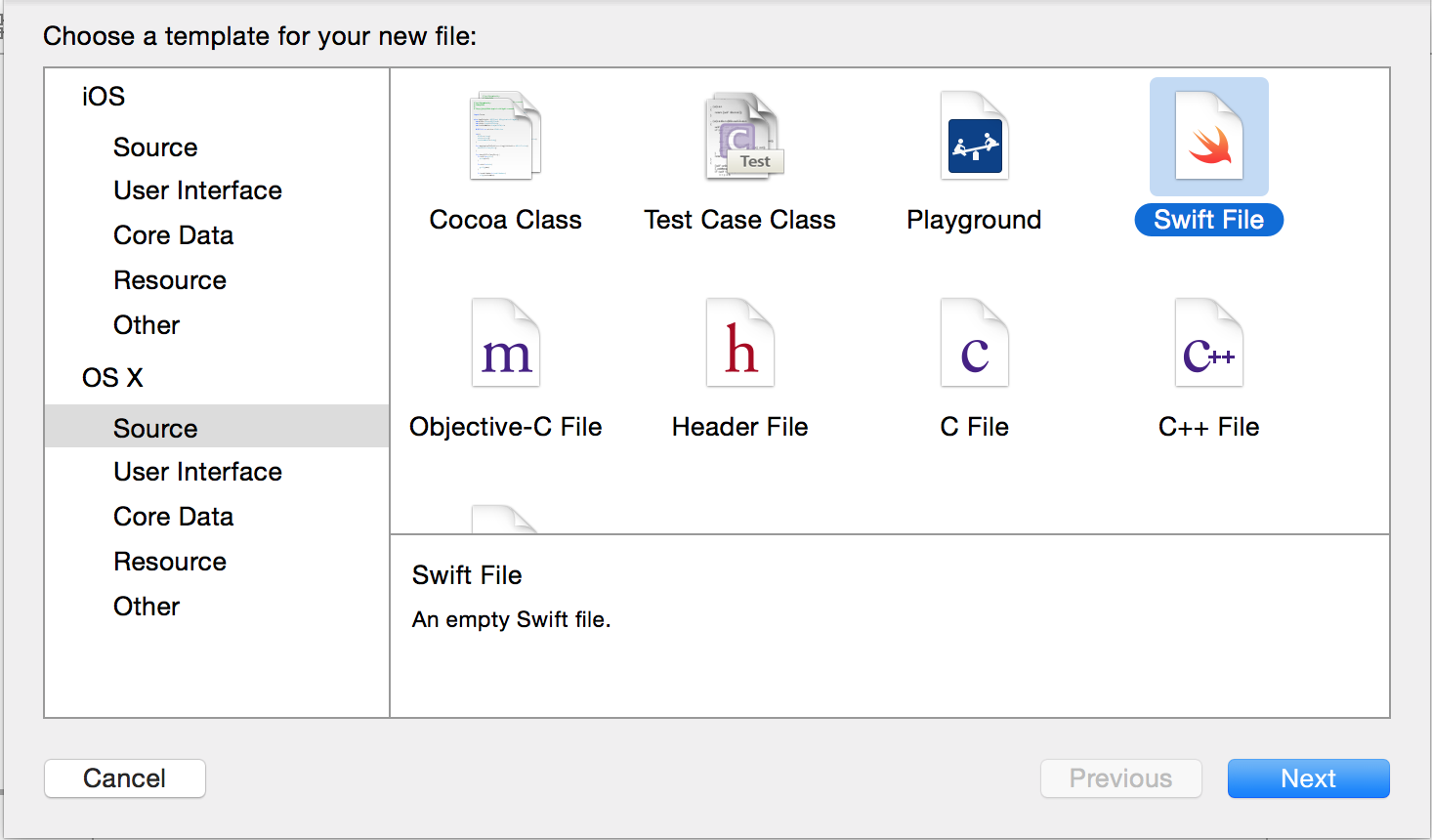This screenshot has width=1432, height=840.
Task: Click the Cancel button
Action: pyautogui.click(x=124, y=778)
